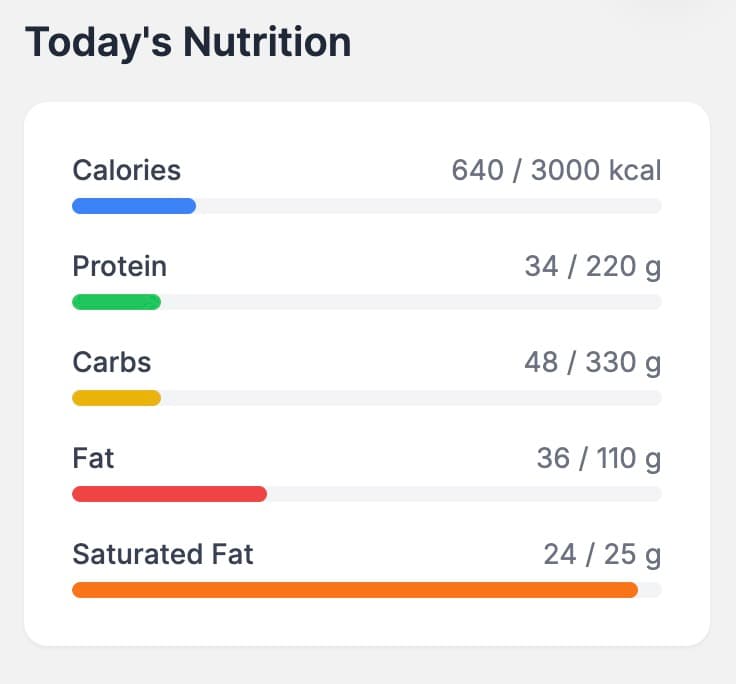Select the Saturated Fat label
This screenshot has width=736, height=684.
[163, 554]
